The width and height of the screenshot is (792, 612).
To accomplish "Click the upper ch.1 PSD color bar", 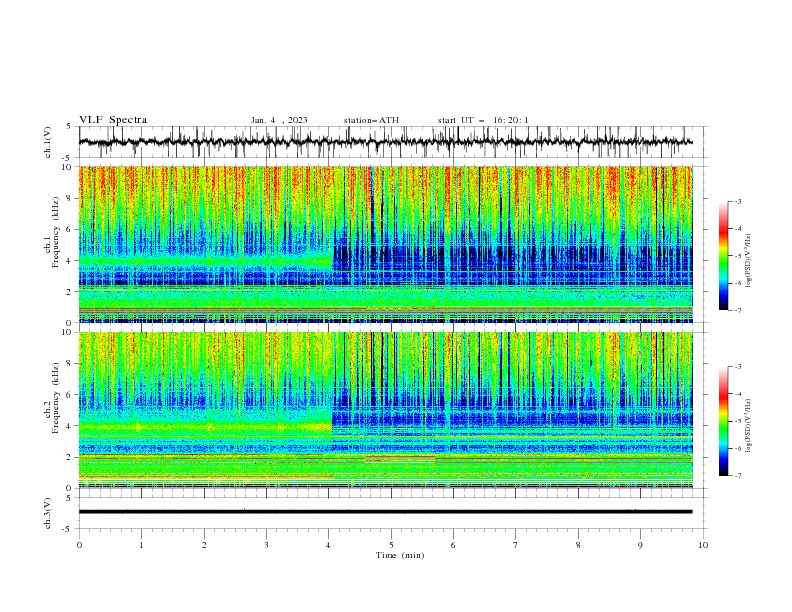I will pos(723,255).
